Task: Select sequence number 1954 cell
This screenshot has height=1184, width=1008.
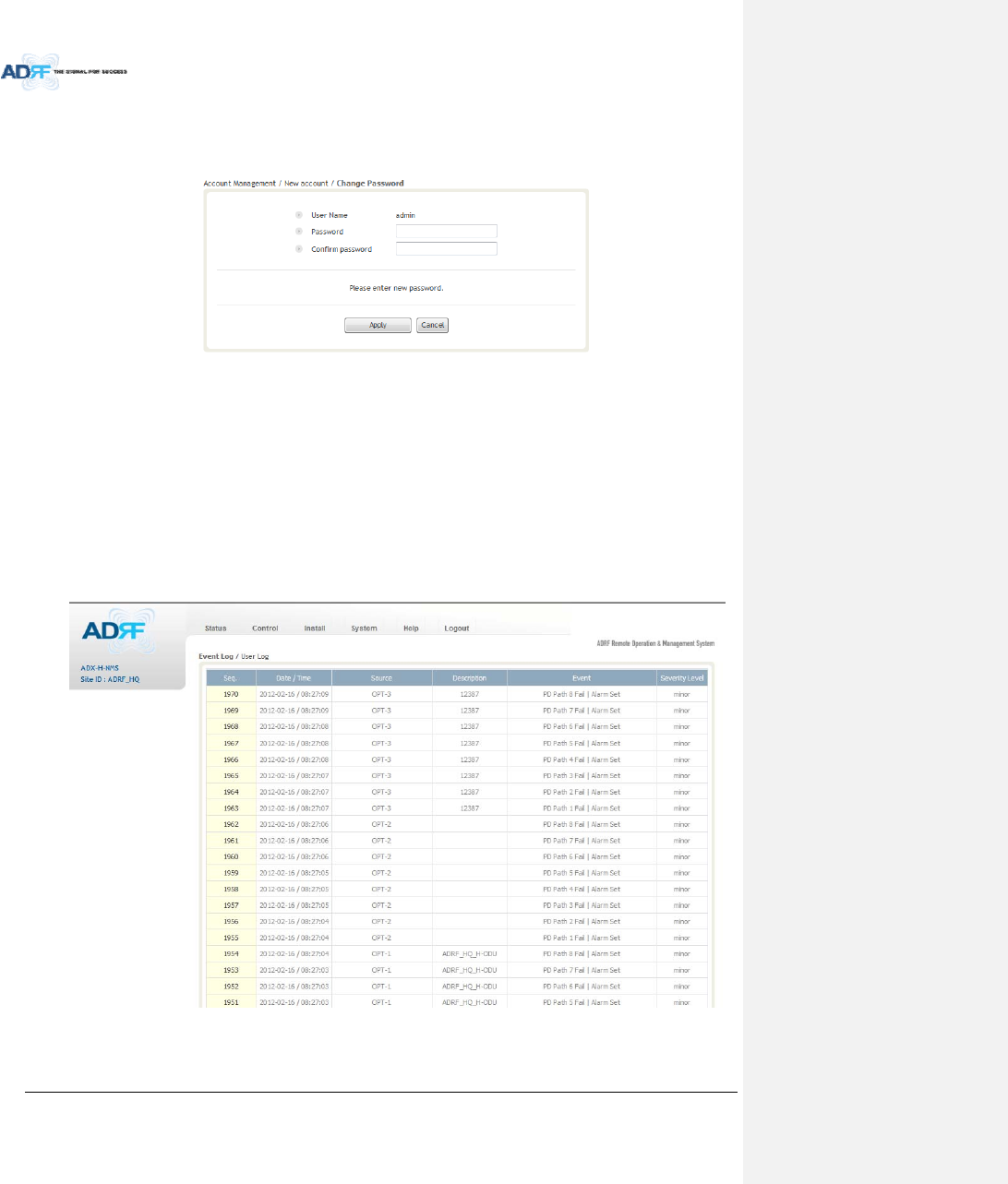Action: click(231, 954)
